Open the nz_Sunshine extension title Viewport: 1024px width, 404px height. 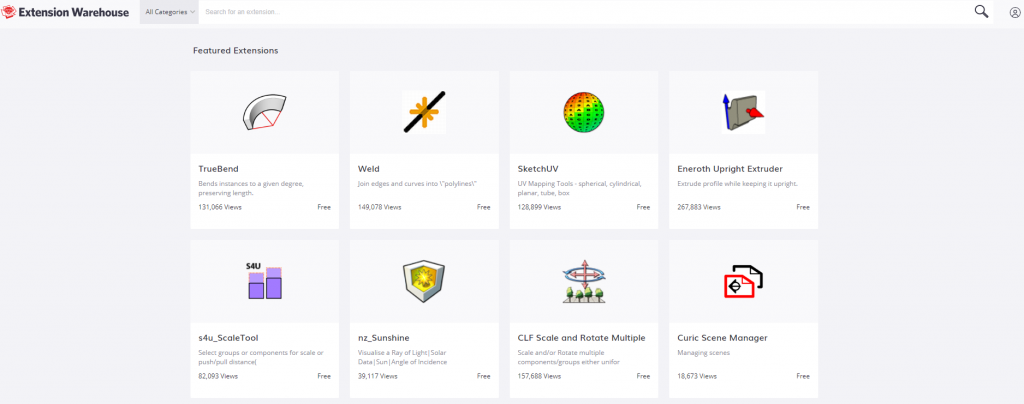(383, 337)
